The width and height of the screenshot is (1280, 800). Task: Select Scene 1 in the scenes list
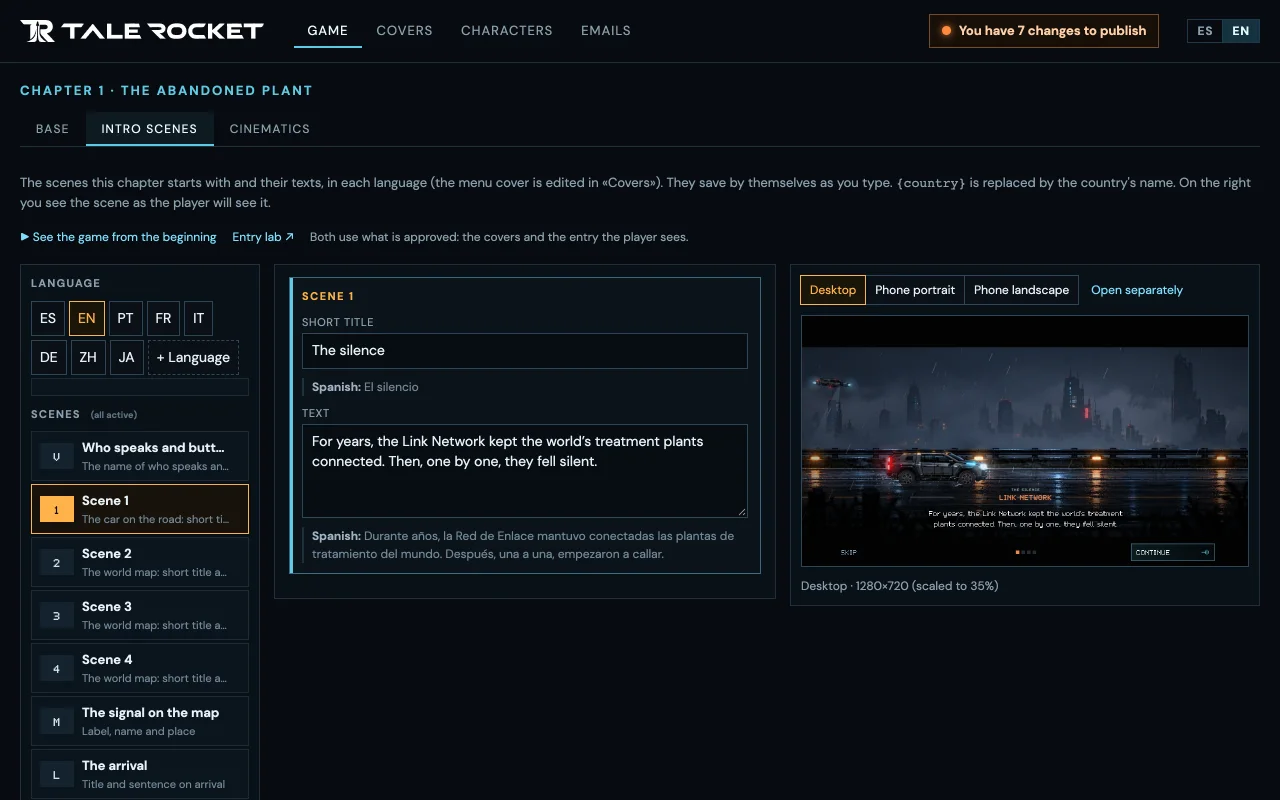point(140,509)
